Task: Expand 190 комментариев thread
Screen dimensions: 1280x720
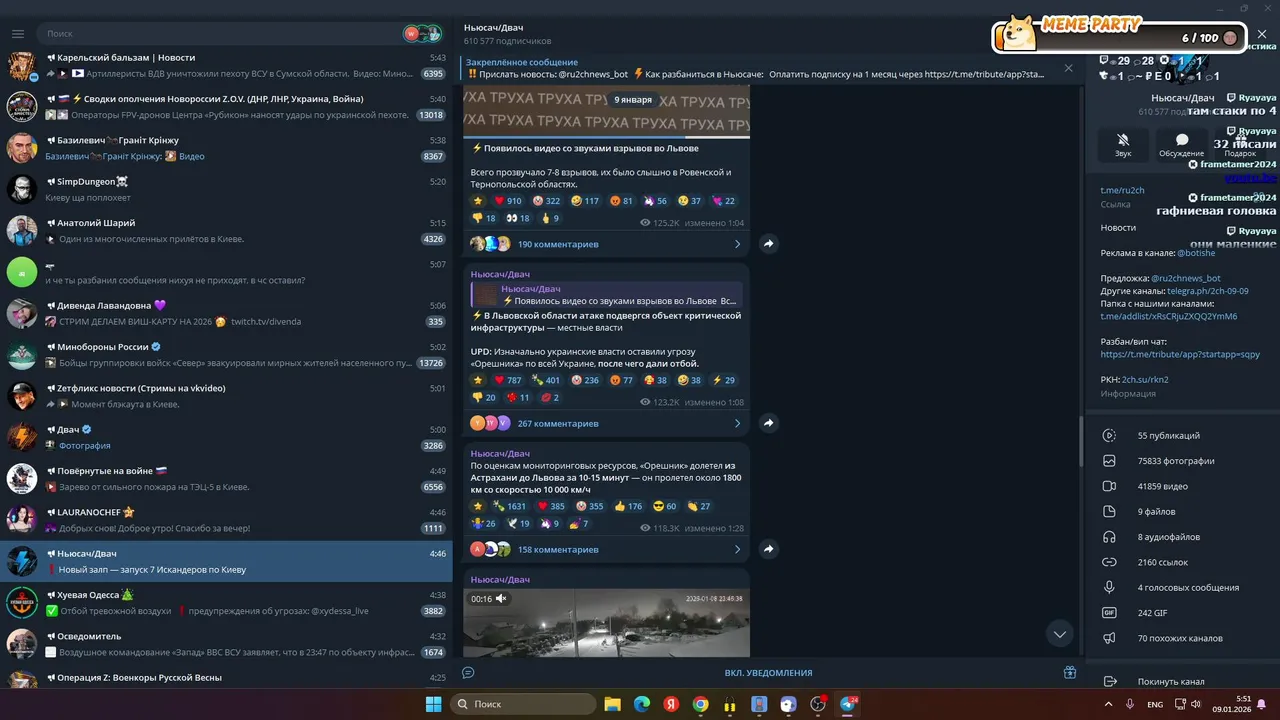Action: coord(607,244)
